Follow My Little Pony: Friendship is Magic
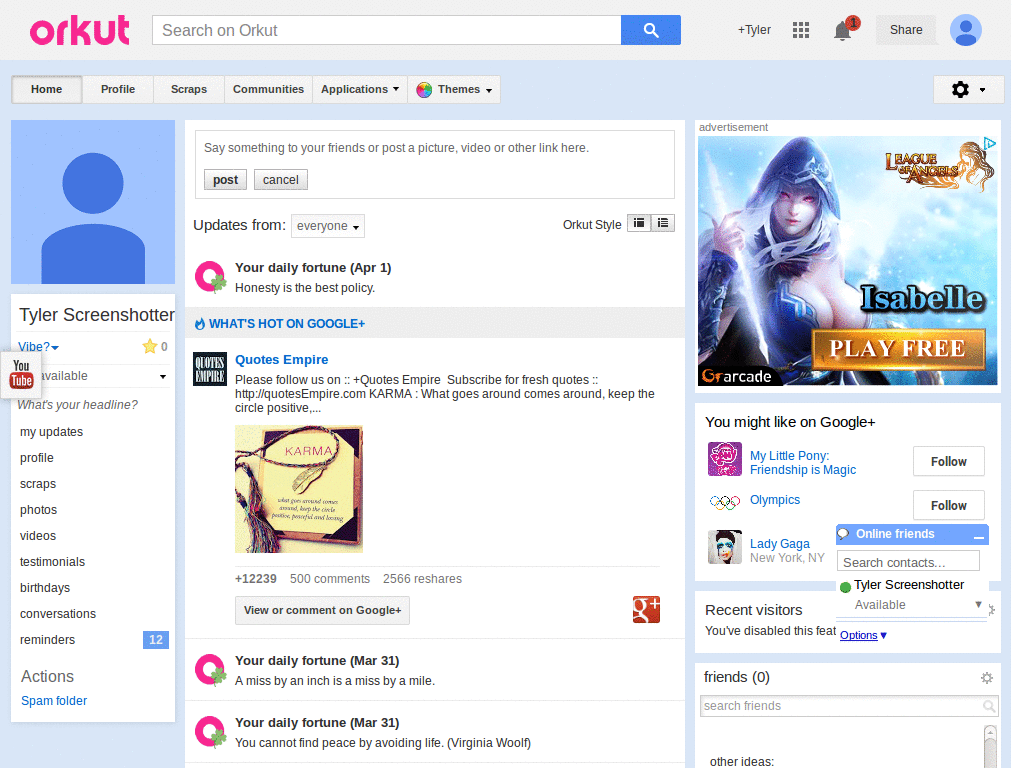Image resolution: width=1024 pixels, height=768 pixels. click(x=948, y=462)
